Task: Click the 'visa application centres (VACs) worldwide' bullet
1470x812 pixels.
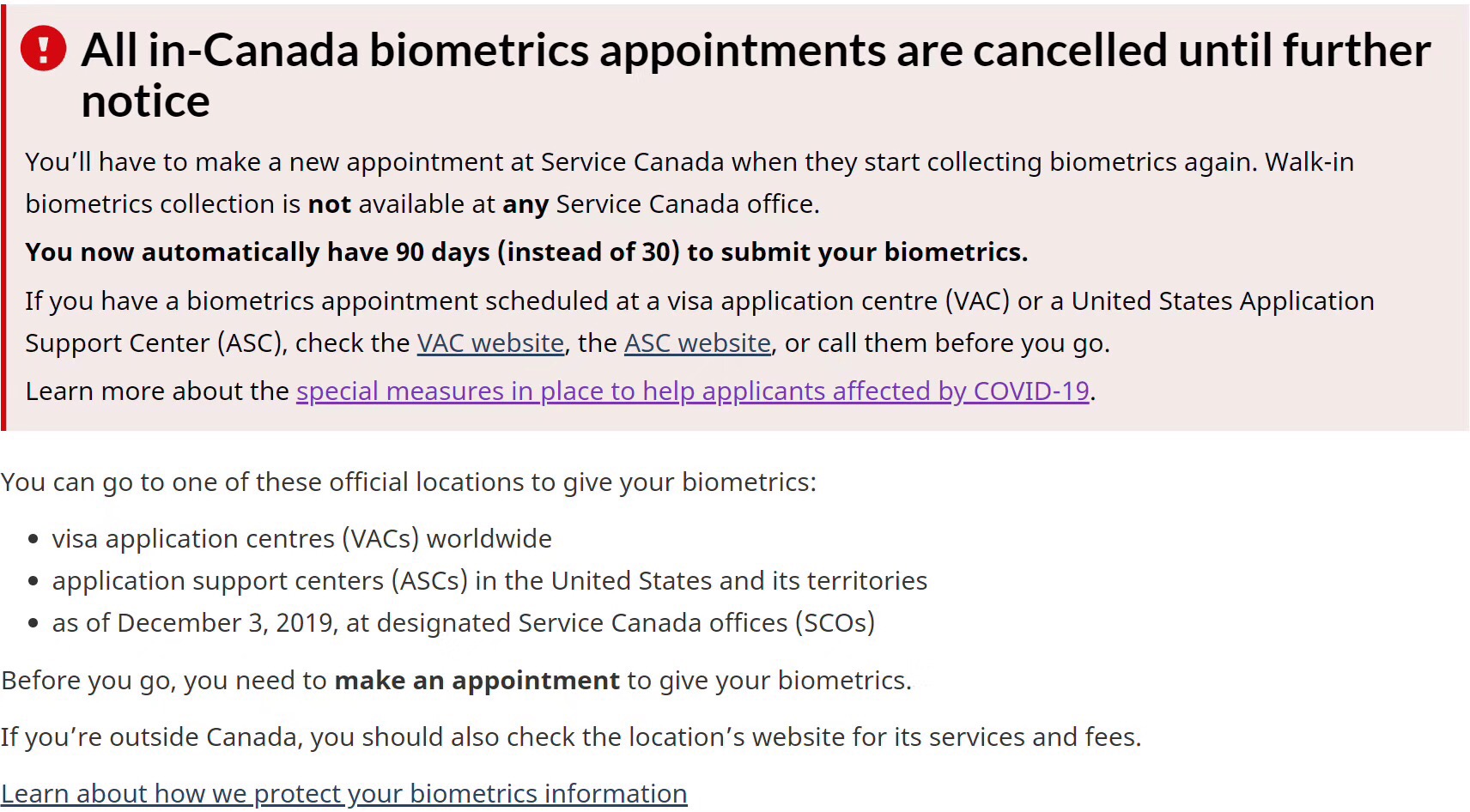Action: tap(301, 539)
